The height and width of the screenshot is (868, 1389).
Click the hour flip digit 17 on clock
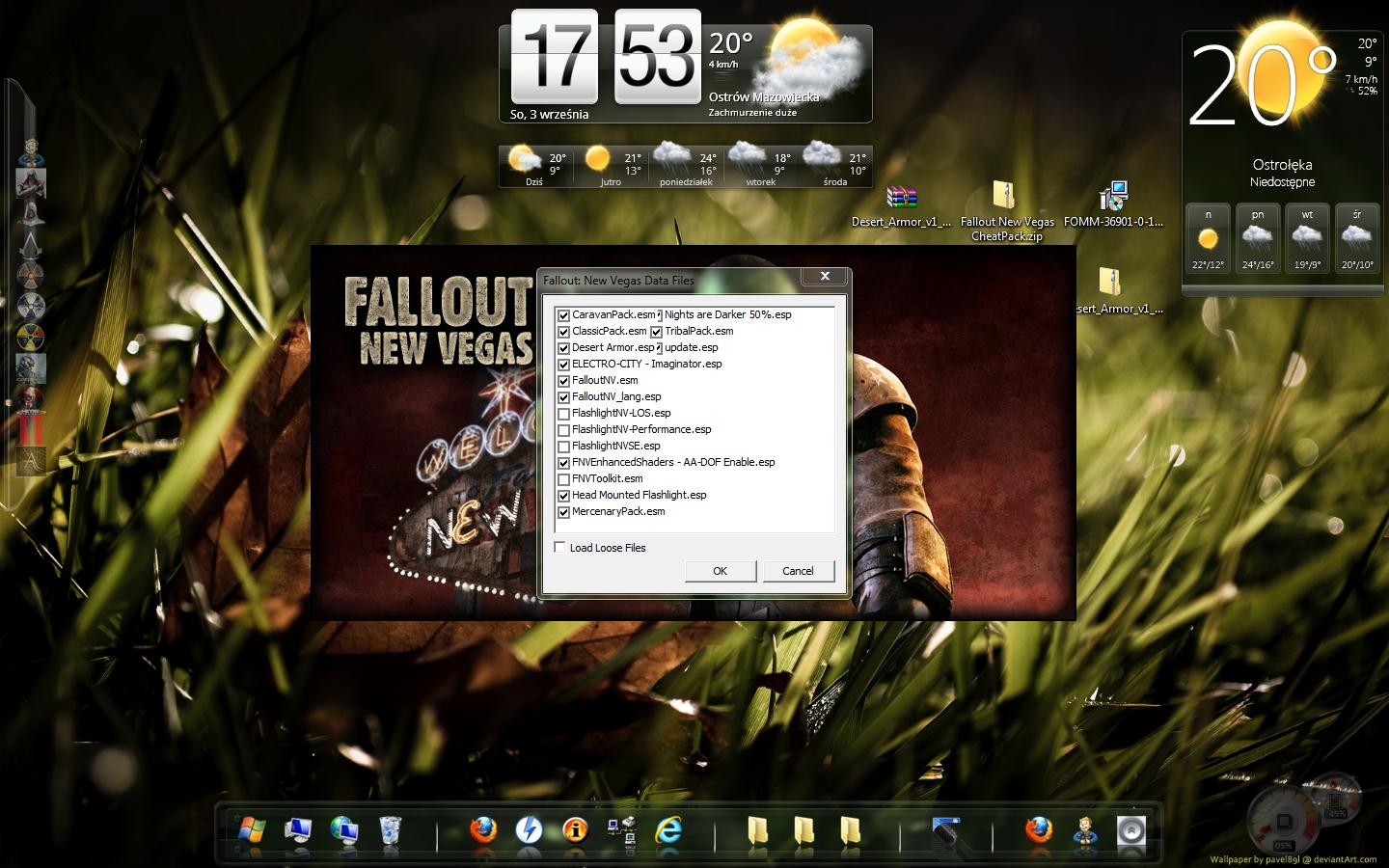[554, 56]
